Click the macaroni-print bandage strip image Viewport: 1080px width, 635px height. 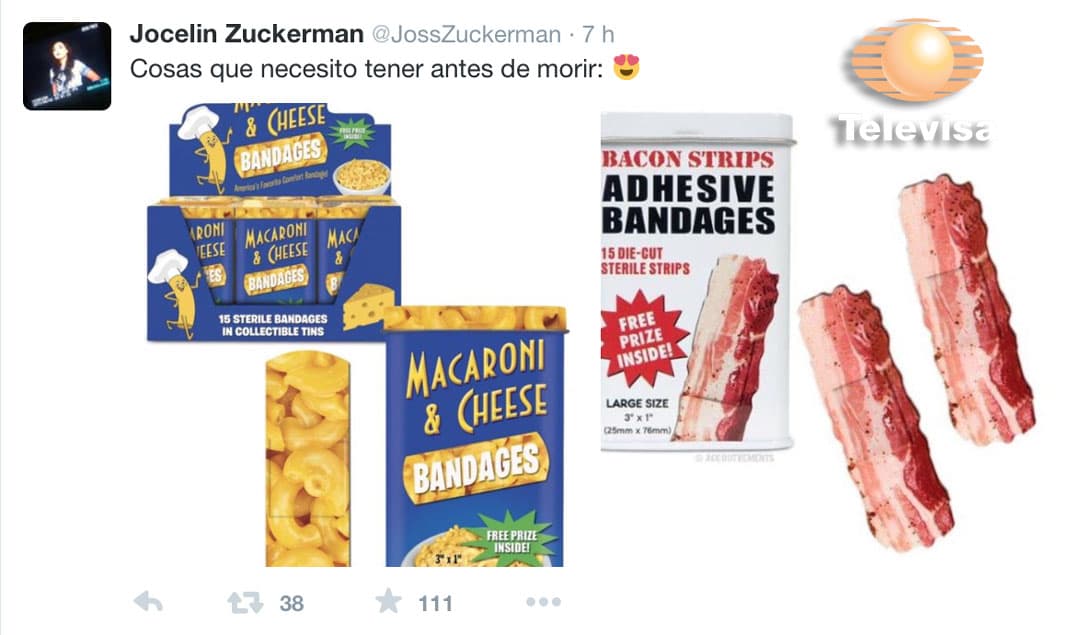tap(308, 459)
